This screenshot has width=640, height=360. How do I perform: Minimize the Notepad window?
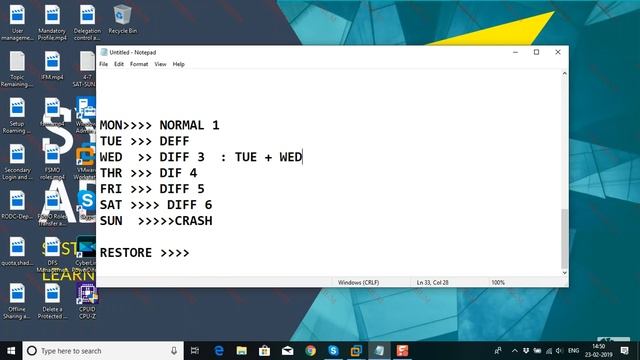(x=516, y=52)
